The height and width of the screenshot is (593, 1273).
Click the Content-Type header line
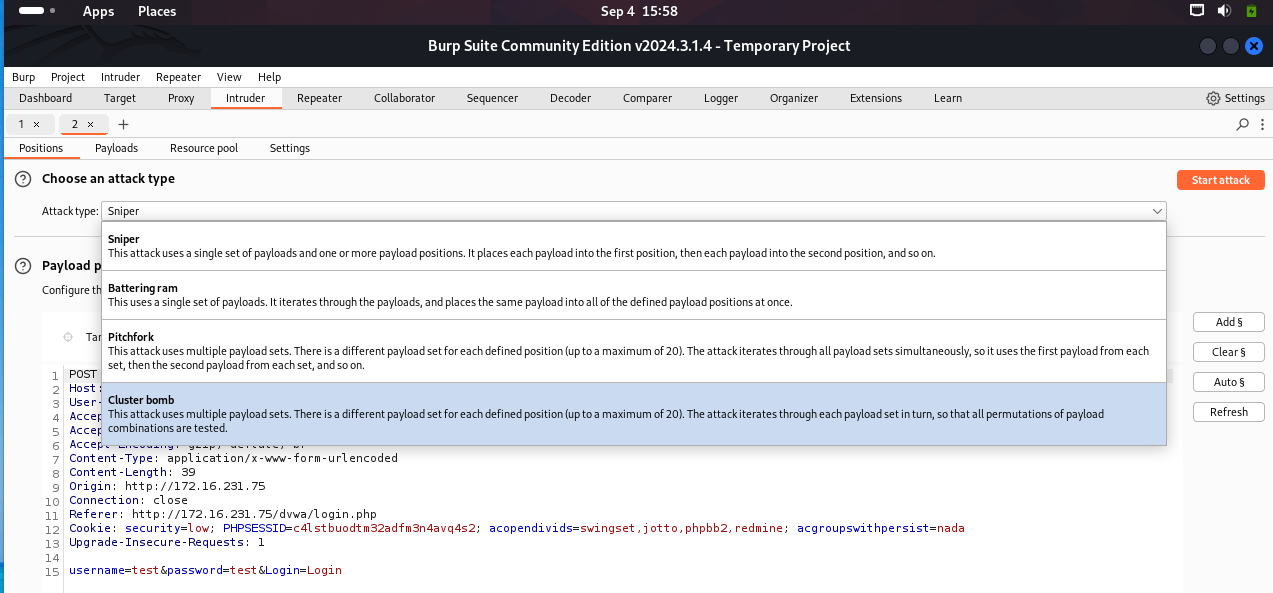pyautogui.click(x=233, y=458)
